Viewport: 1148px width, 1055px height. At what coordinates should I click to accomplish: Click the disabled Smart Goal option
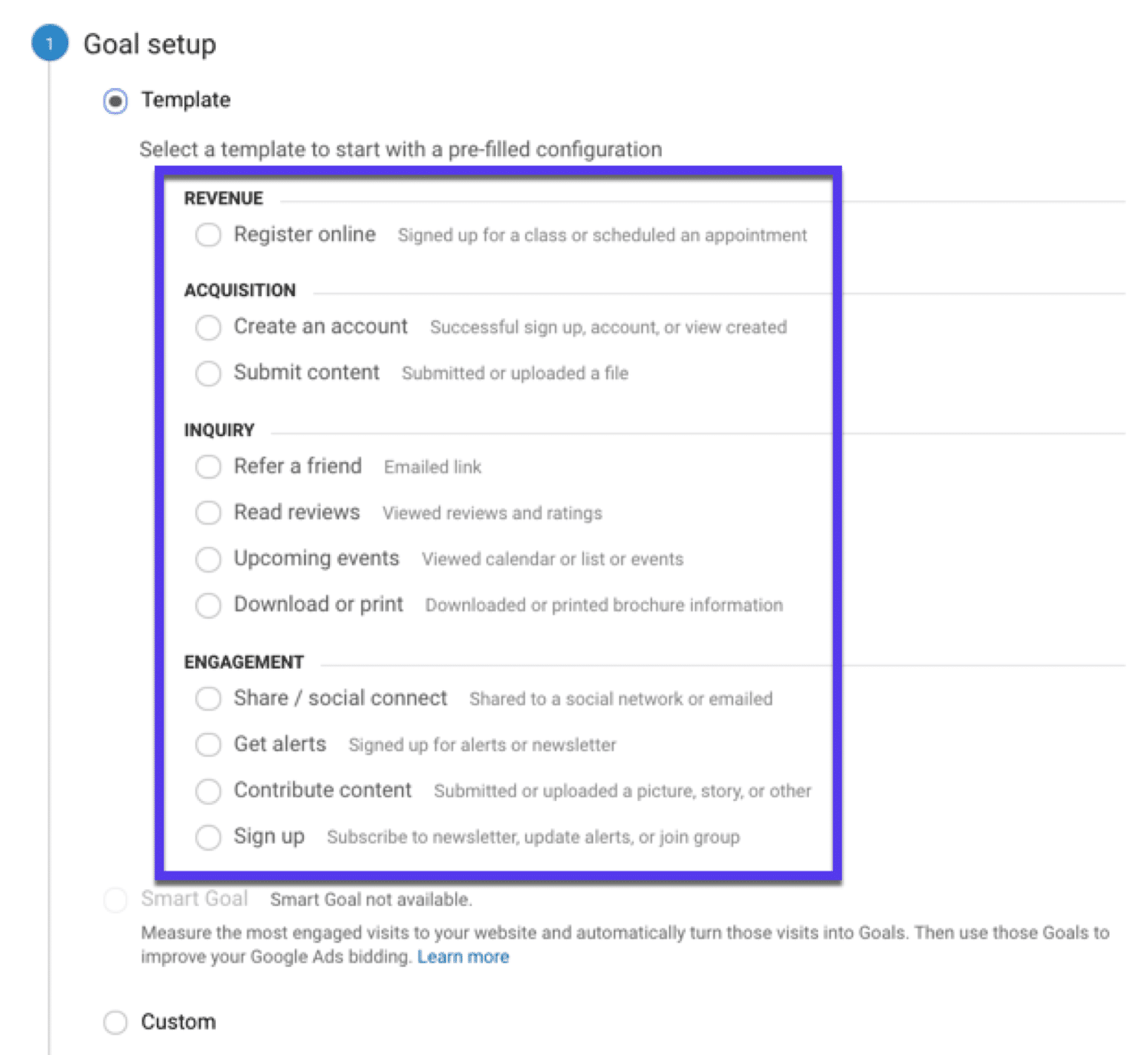coord(115,900)
